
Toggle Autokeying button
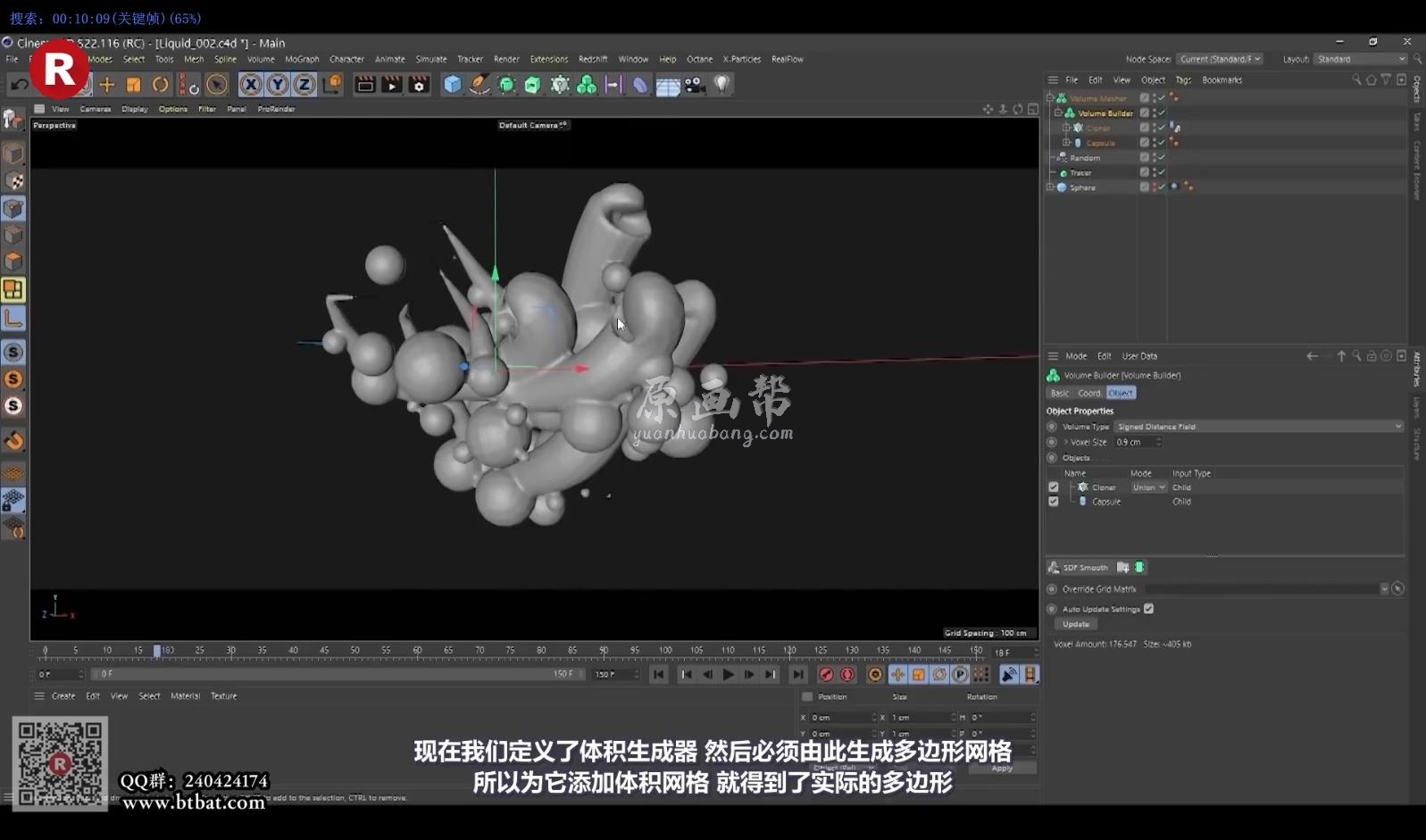(847, 675)
